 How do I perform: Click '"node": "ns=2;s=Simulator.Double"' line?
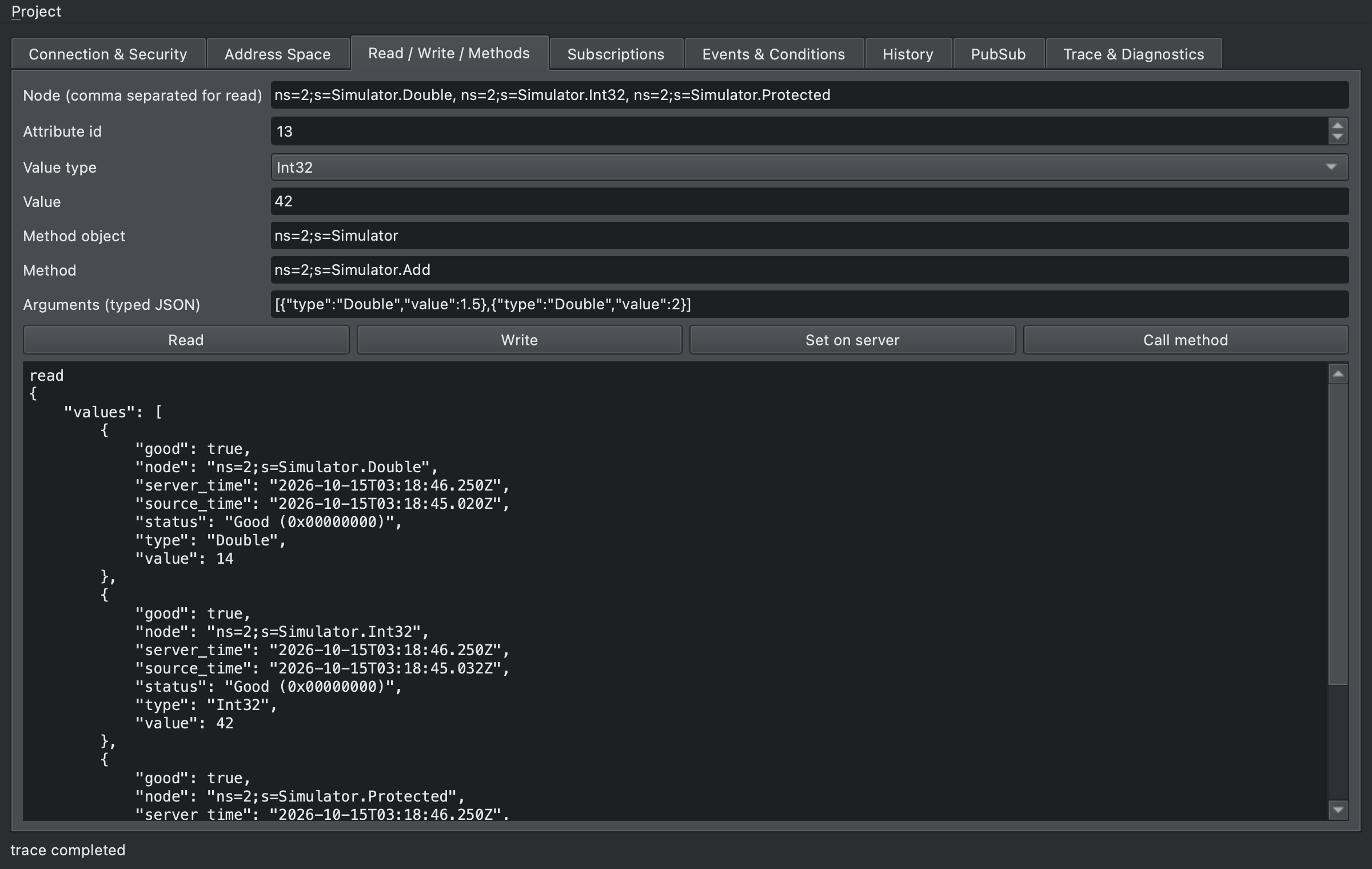(286, 467)
